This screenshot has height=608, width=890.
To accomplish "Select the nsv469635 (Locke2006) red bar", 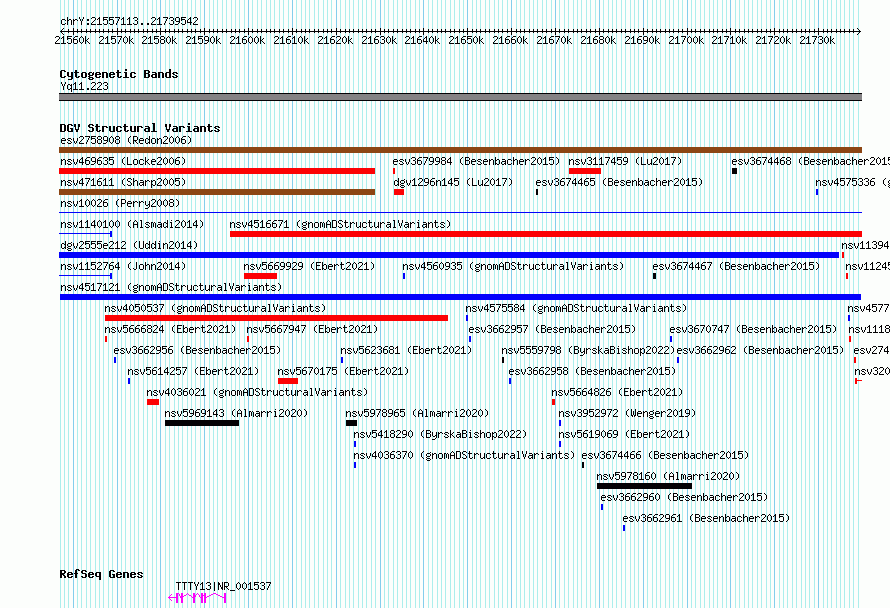I will [217, 171].
